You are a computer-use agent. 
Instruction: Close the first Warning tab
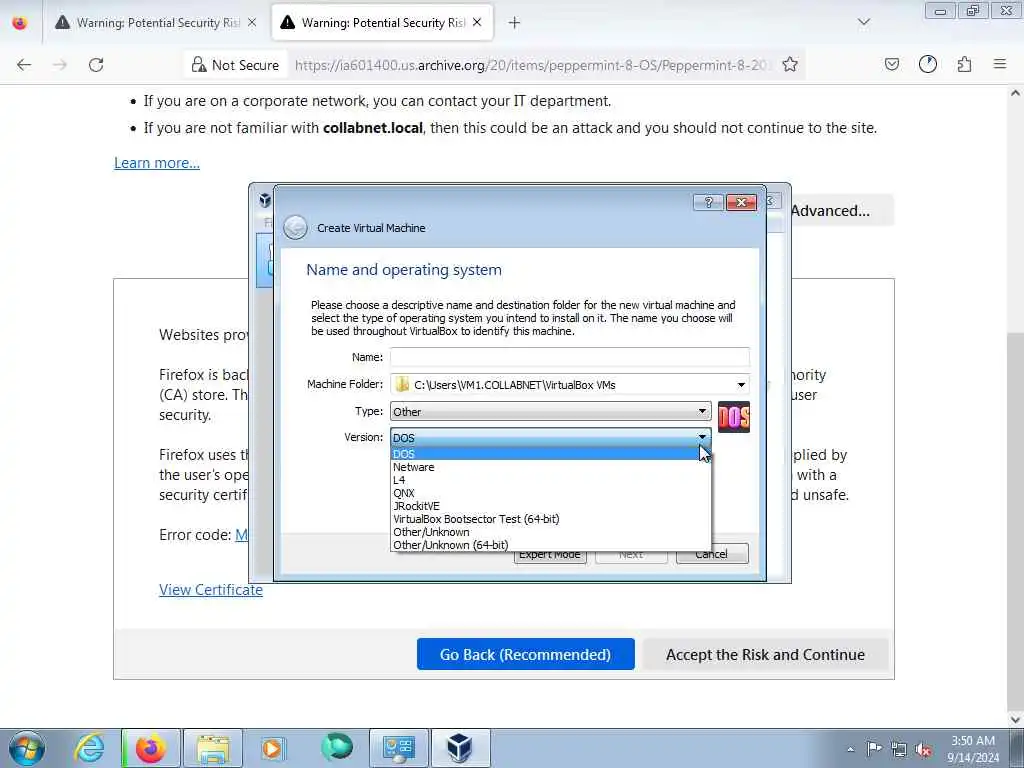[x=252, y=23]
